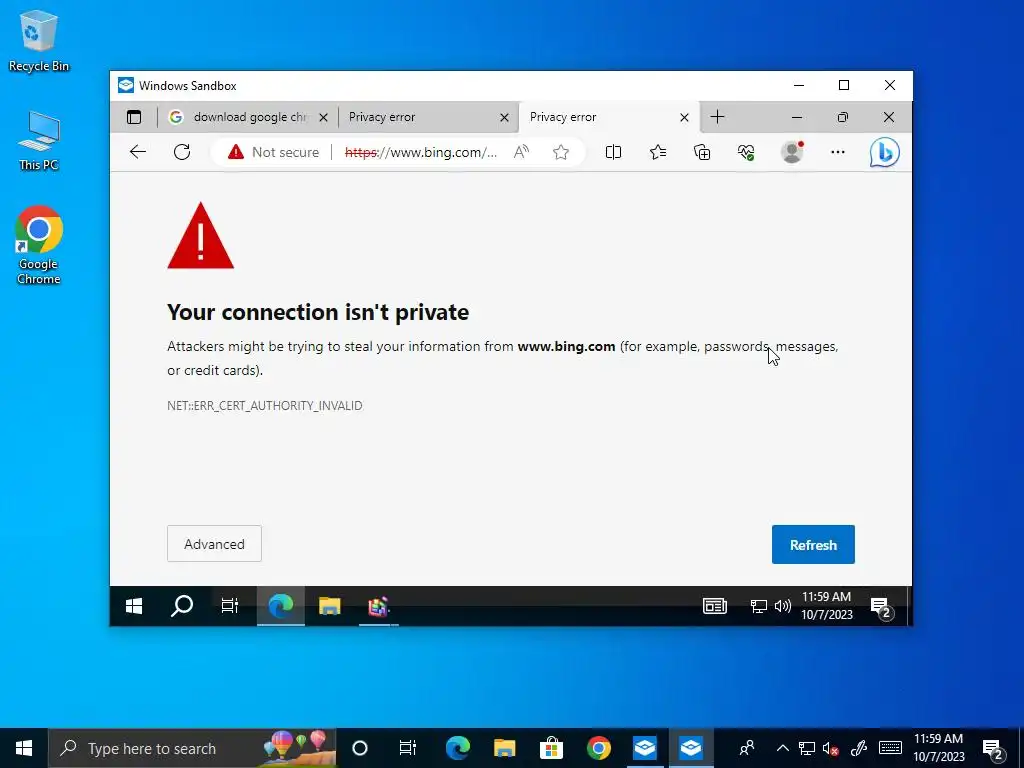
Task: Click the Edge back arrow button
Action: (138, 152)
